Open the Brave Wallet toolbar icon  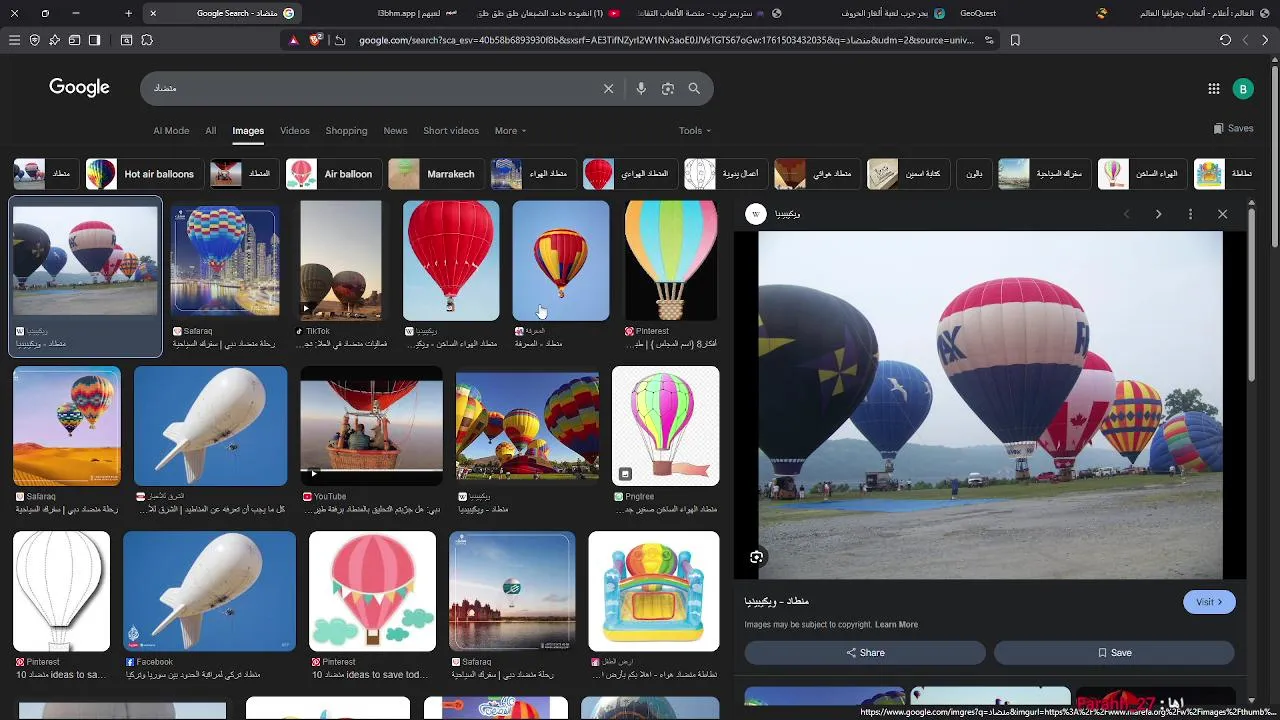pyautogui.click(x=74, y=40)
